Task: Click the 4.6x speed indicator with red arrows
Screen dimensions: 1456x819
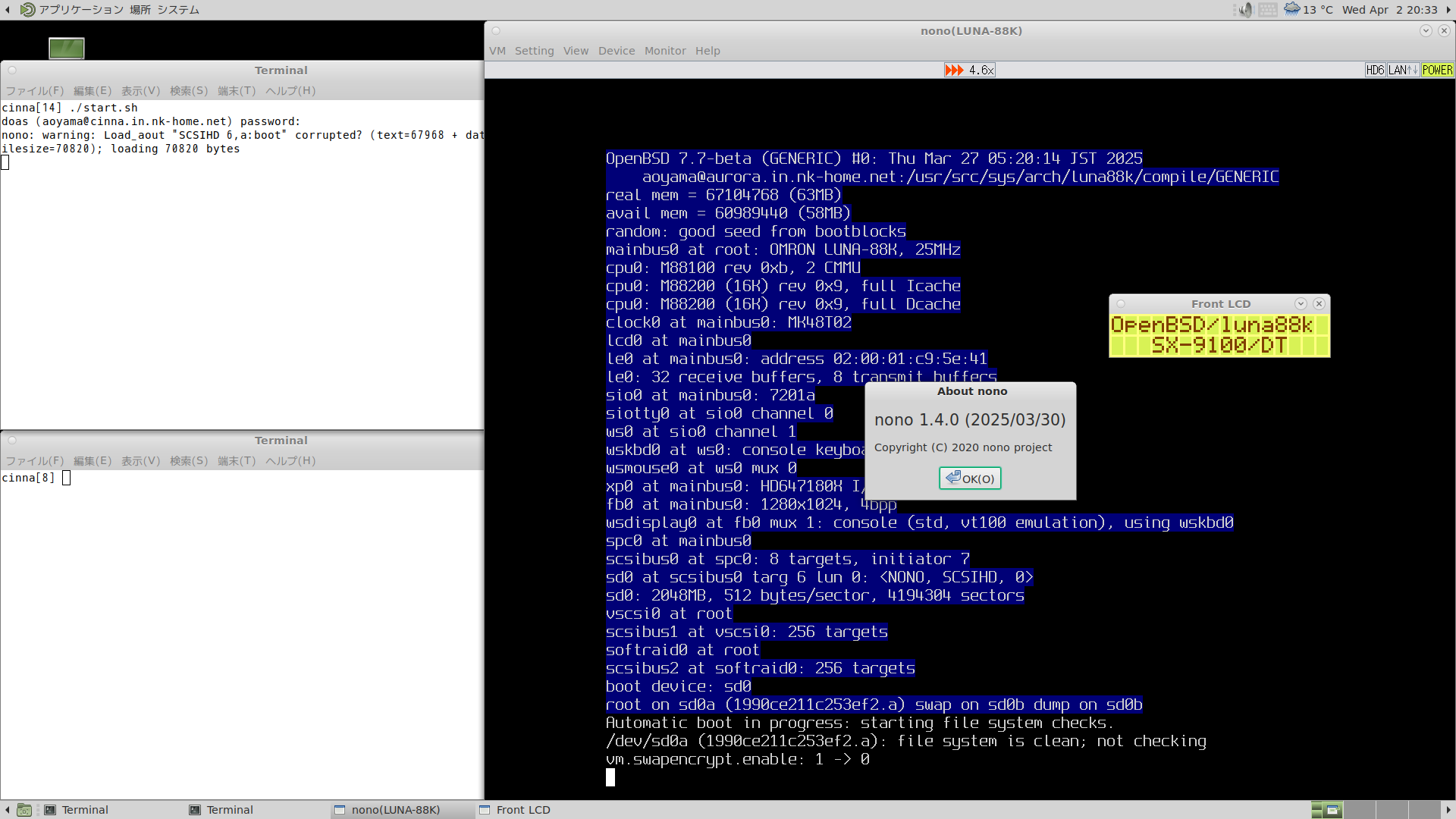Action: pos(969,70)
